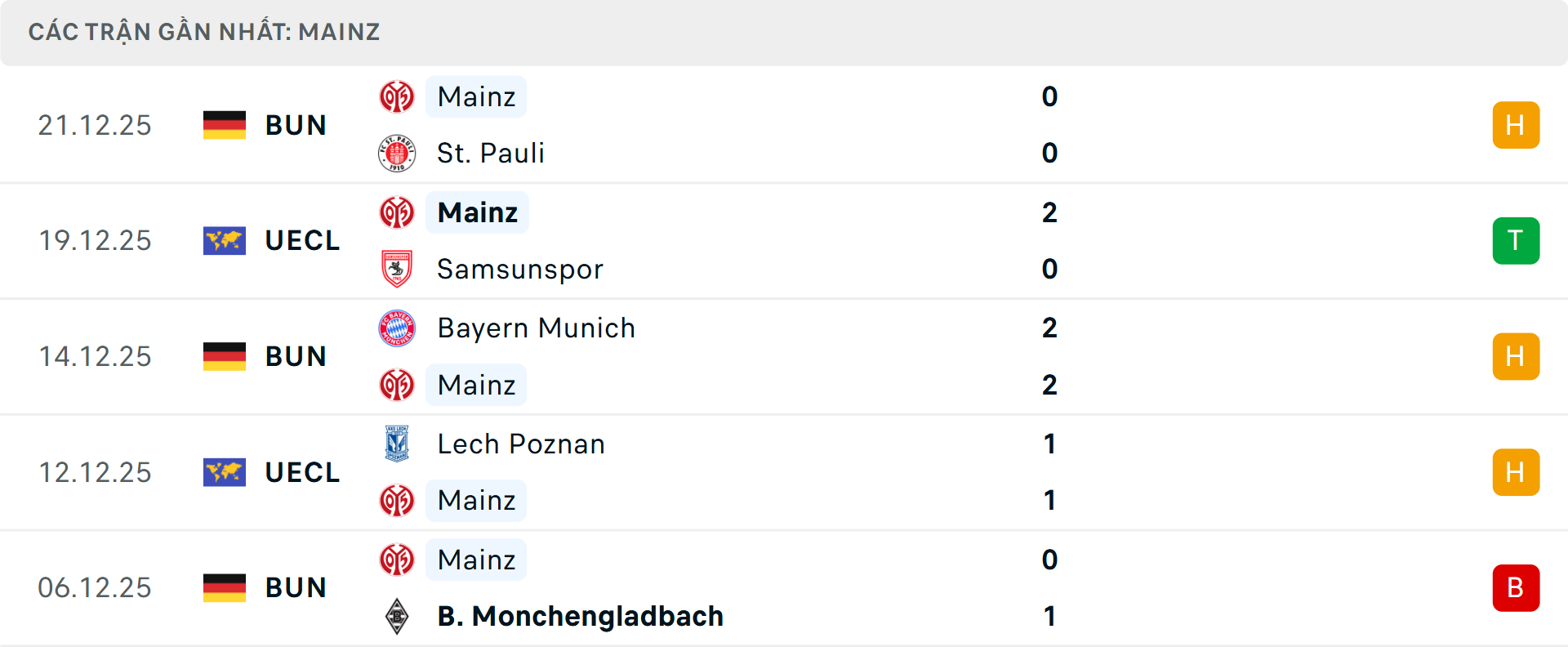Screen dimensions: 1568x647
Task: Click the B. Monchengladbach club logo
Action: pos(397,616)
